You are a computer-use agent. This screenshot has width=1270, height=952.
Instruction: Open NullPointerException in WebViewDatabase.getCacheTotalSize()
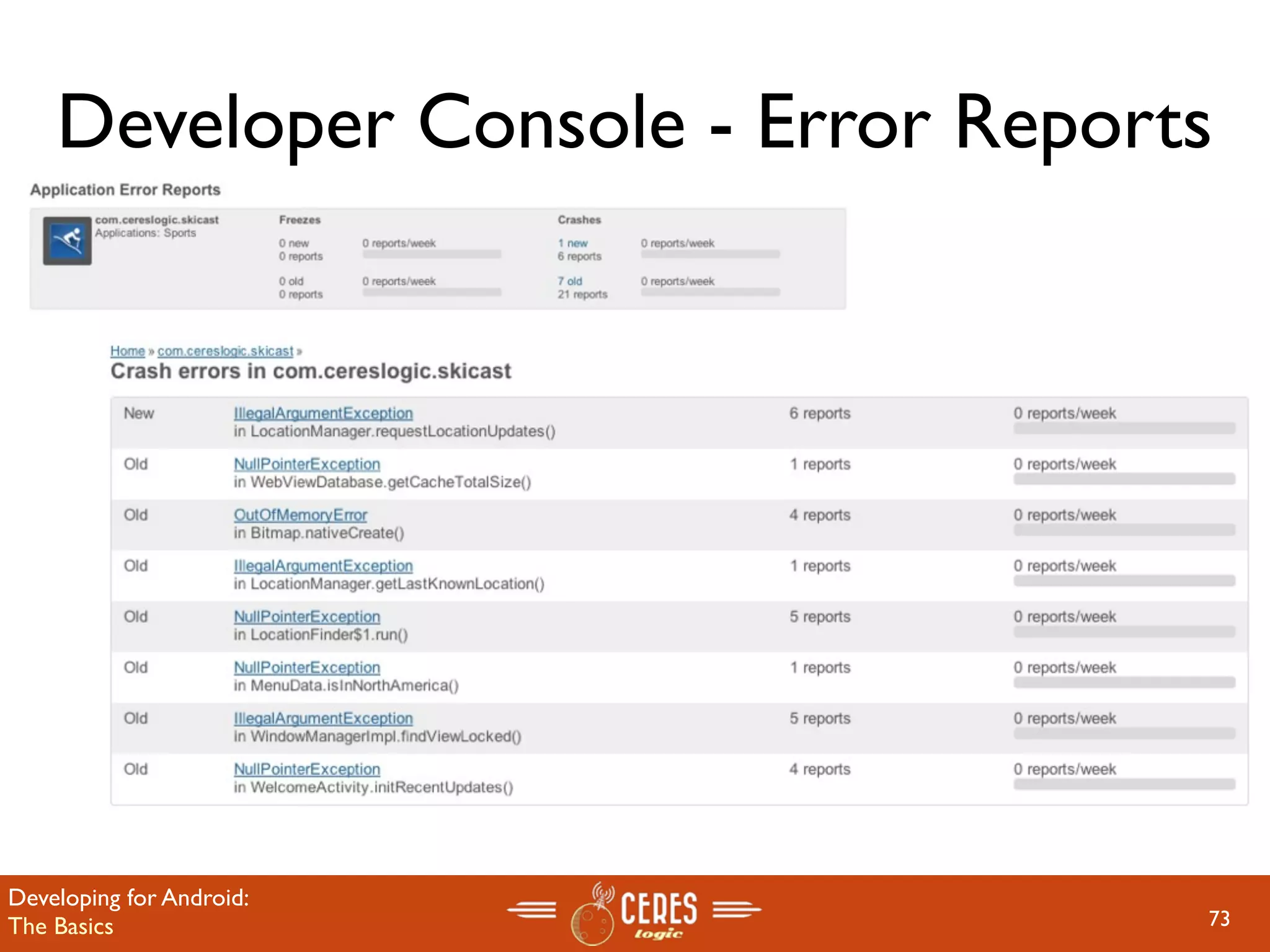pos(307,464)
